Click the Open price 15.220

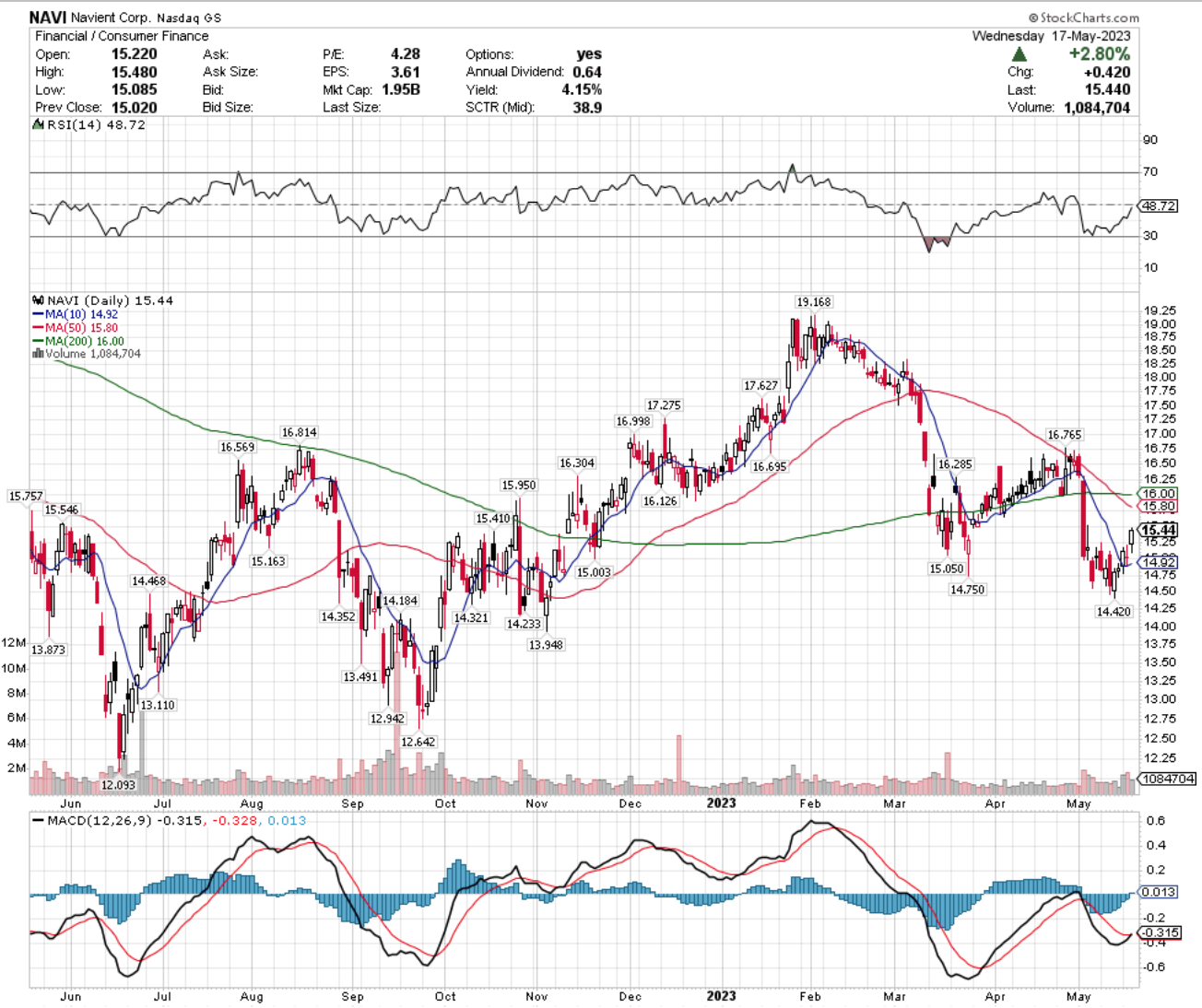pyautogui.click(x=135, y=54)
